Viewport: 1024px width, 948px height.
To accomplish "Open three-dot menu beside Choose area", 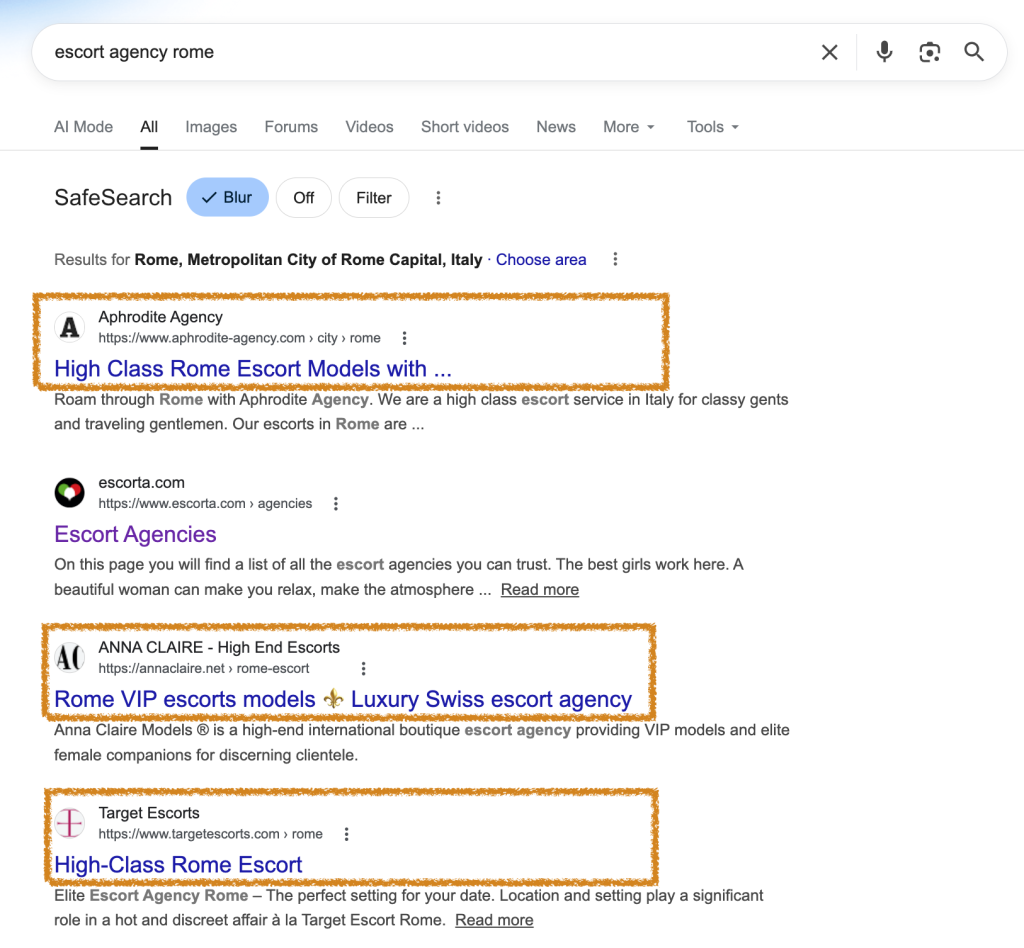I will coord(615,260).
